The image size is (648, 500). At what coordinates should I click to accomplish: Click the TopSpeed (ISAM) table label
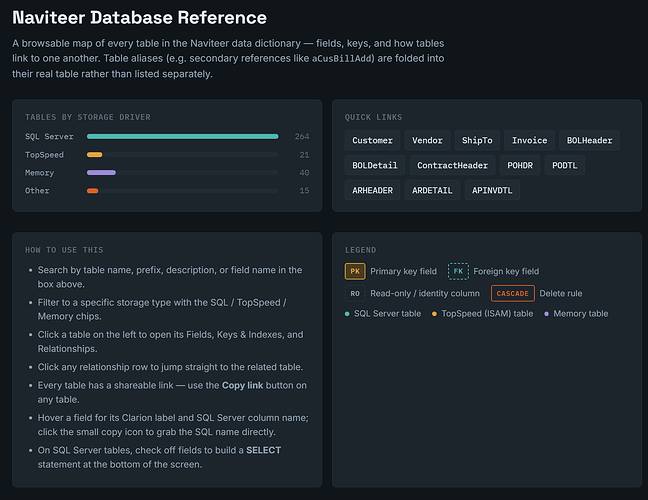(x=487, y=314)
